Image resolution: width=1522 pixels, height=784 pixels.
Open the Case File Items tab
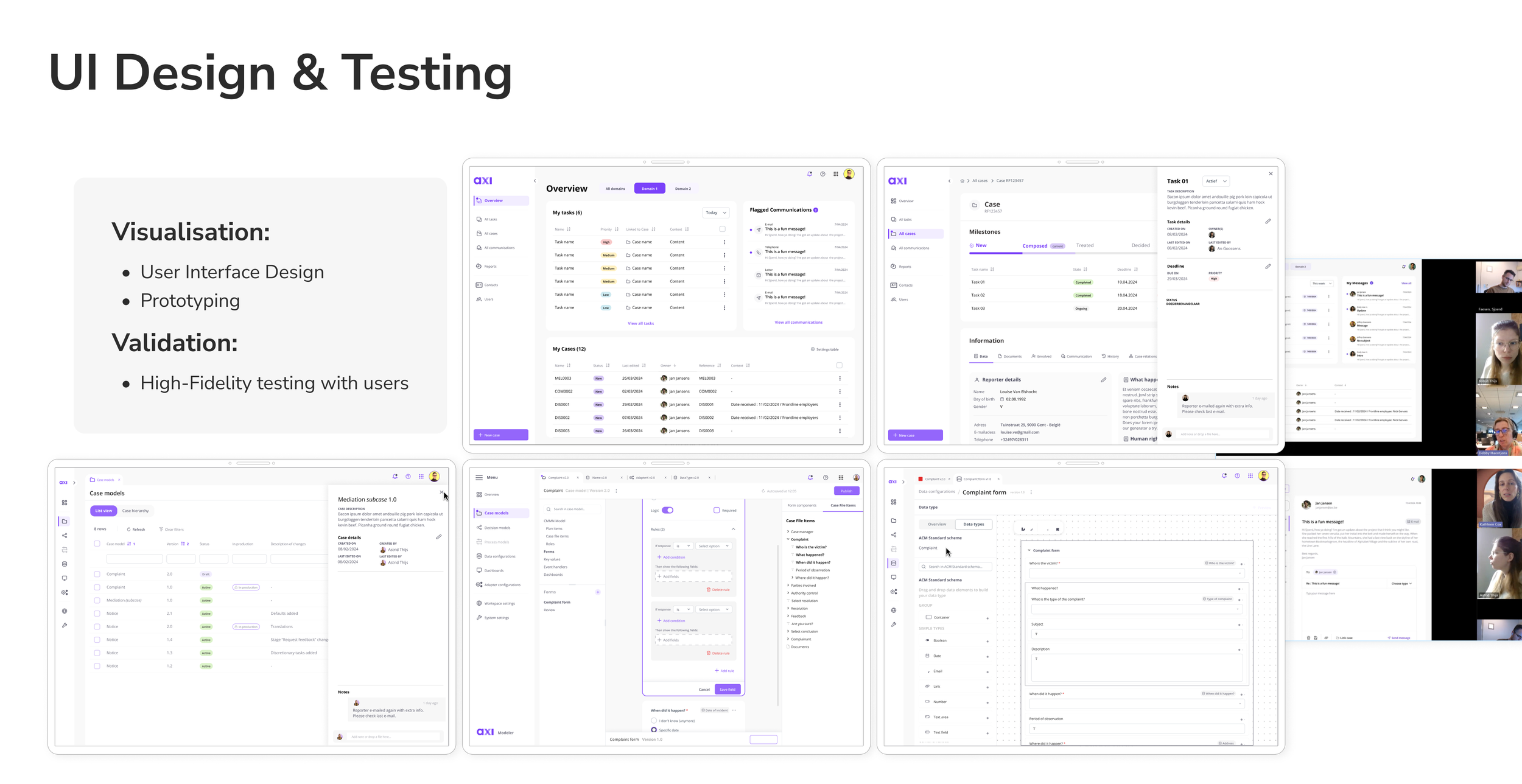coord(843,505)
